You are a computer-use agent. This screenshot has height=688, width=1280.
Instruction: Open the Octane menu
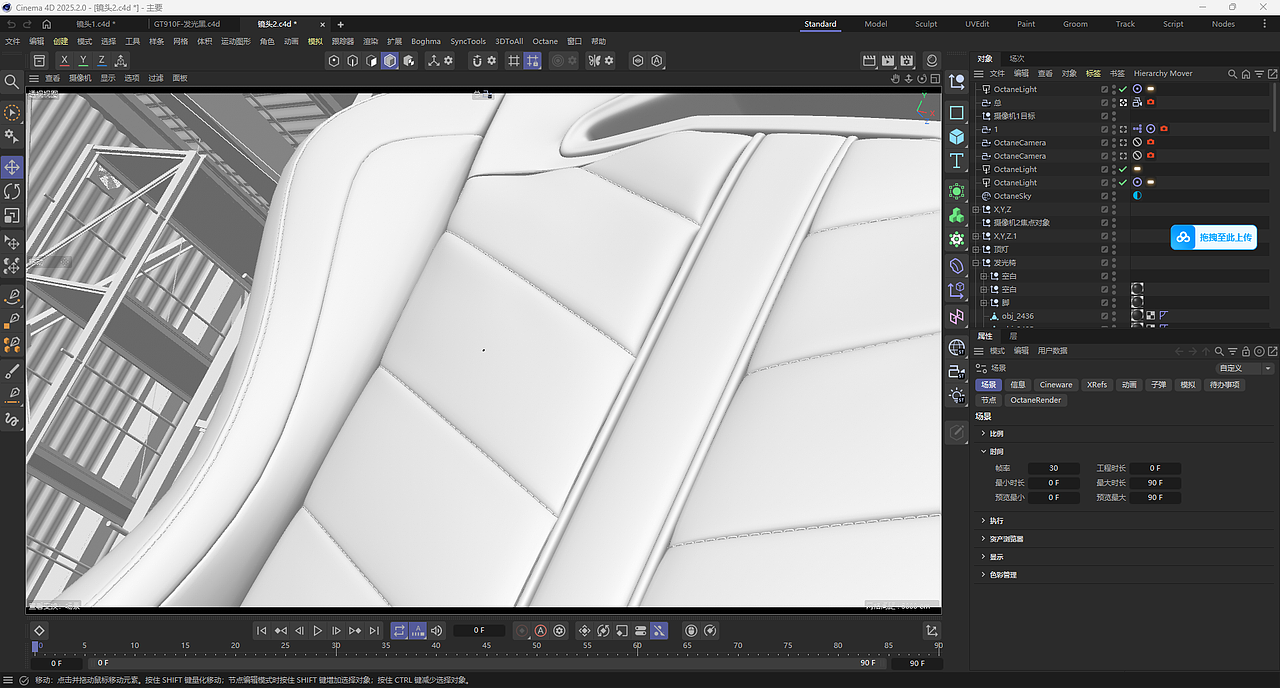(x=545, y=42)
